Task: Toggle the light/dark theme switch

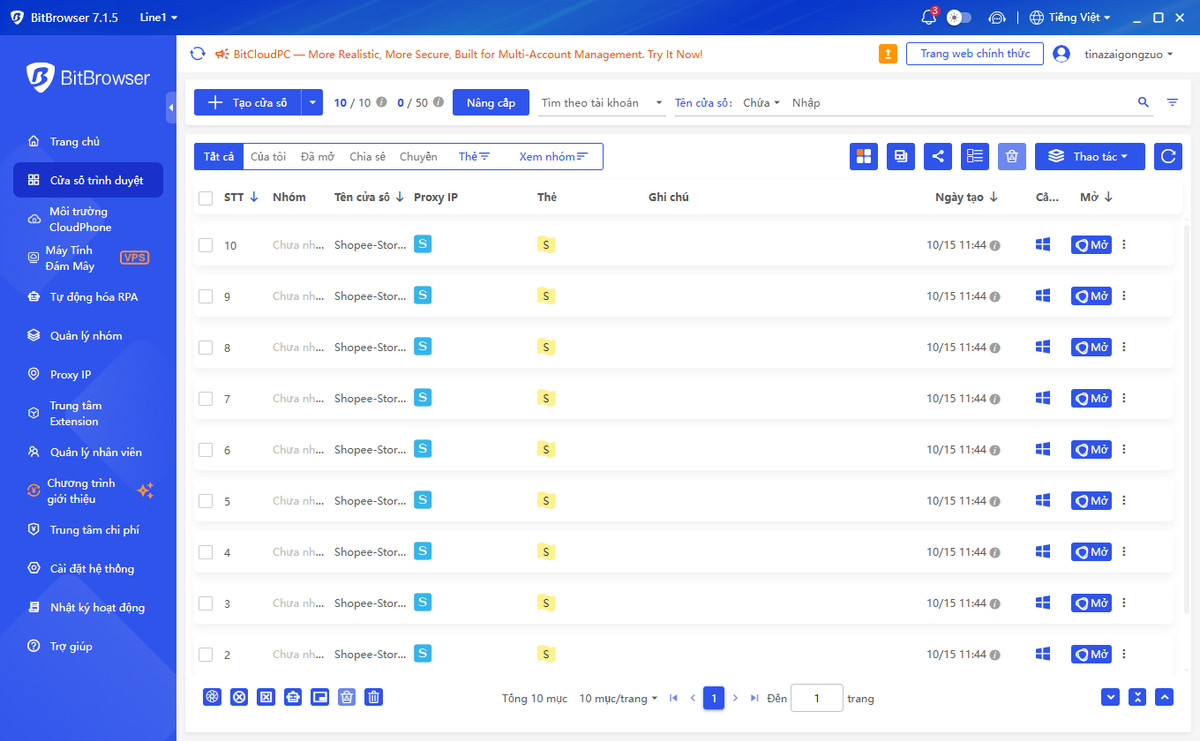Action: pos(959,18)
